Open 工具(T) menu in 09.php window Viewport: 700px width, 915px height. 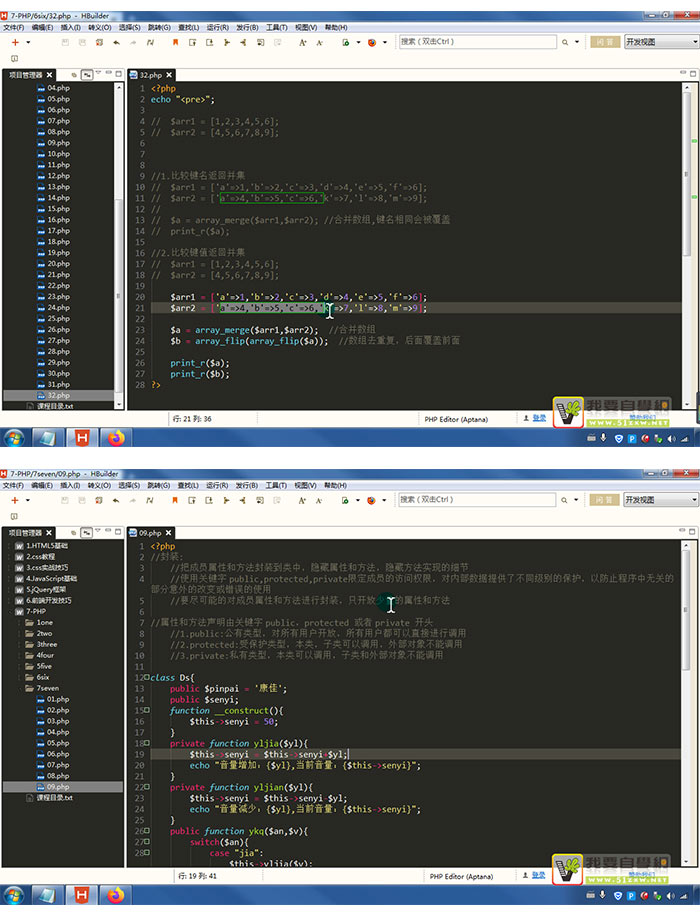click(x=276, y=486)
